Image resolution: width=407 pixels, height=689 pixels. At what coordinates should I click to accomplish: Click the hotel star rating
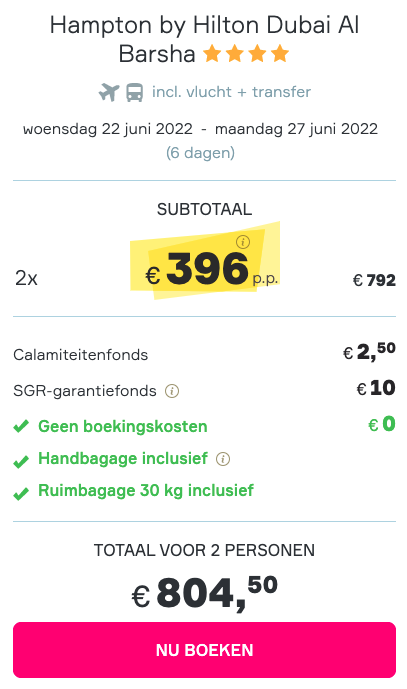[x=246, y=54]
